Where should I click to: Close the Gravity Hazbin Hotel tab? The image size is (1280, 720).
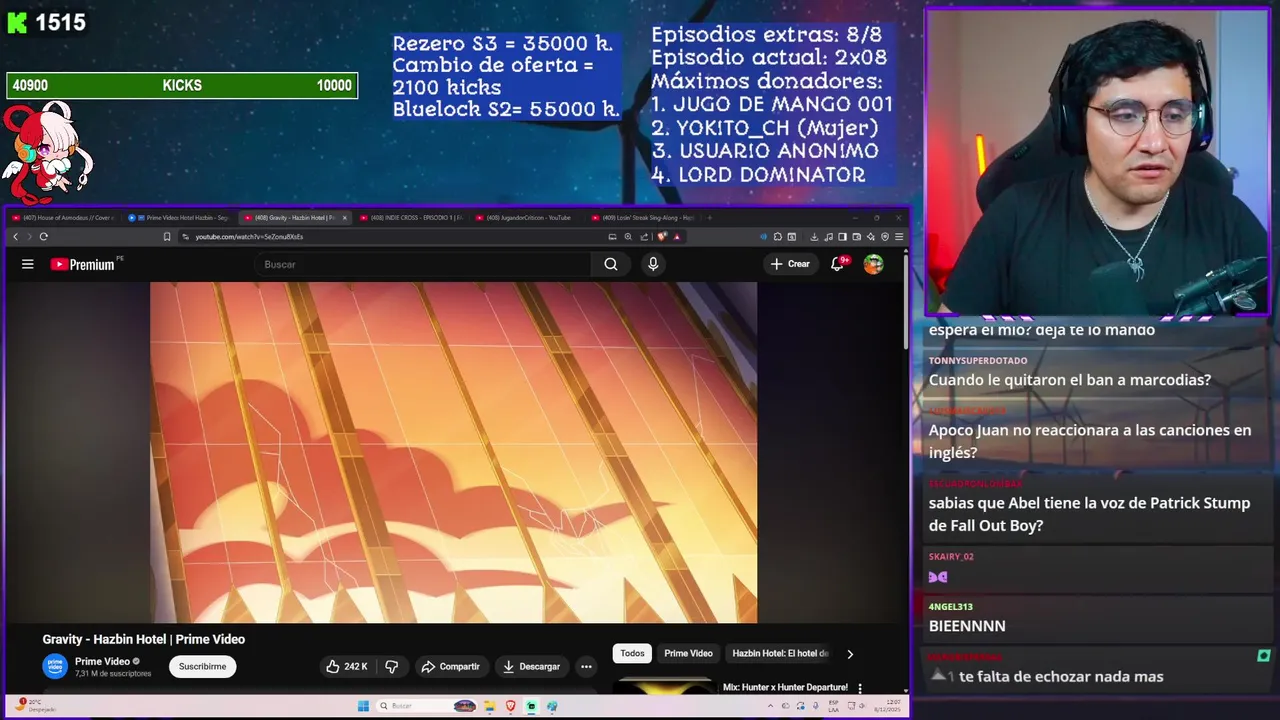pyautogui.click(x=344, y=218)
